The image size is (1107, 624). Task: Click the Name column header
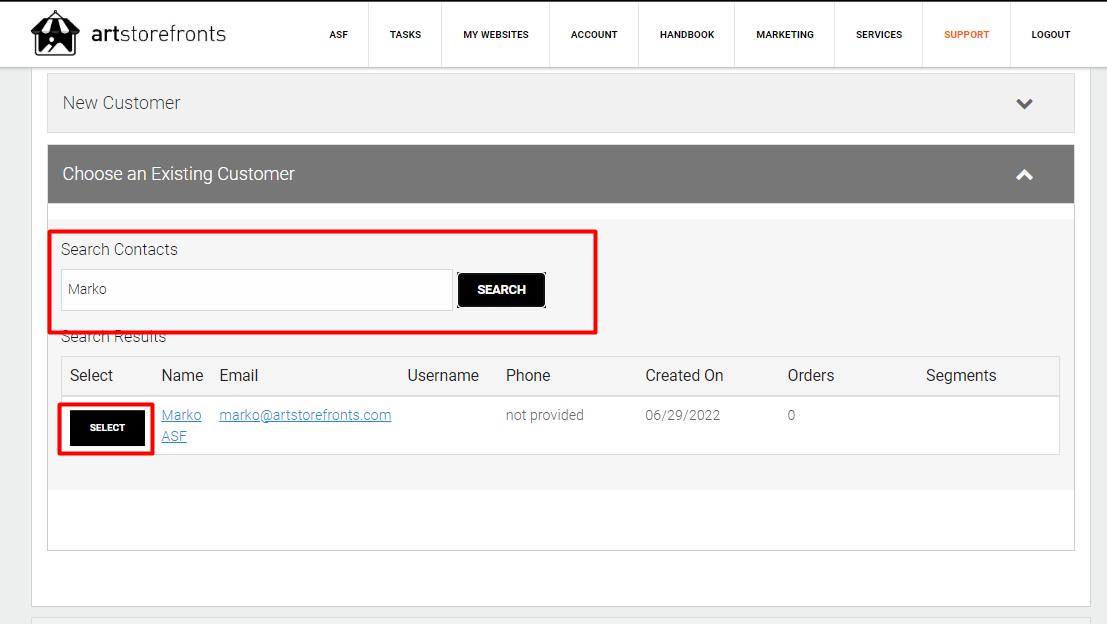click(182, 376)
